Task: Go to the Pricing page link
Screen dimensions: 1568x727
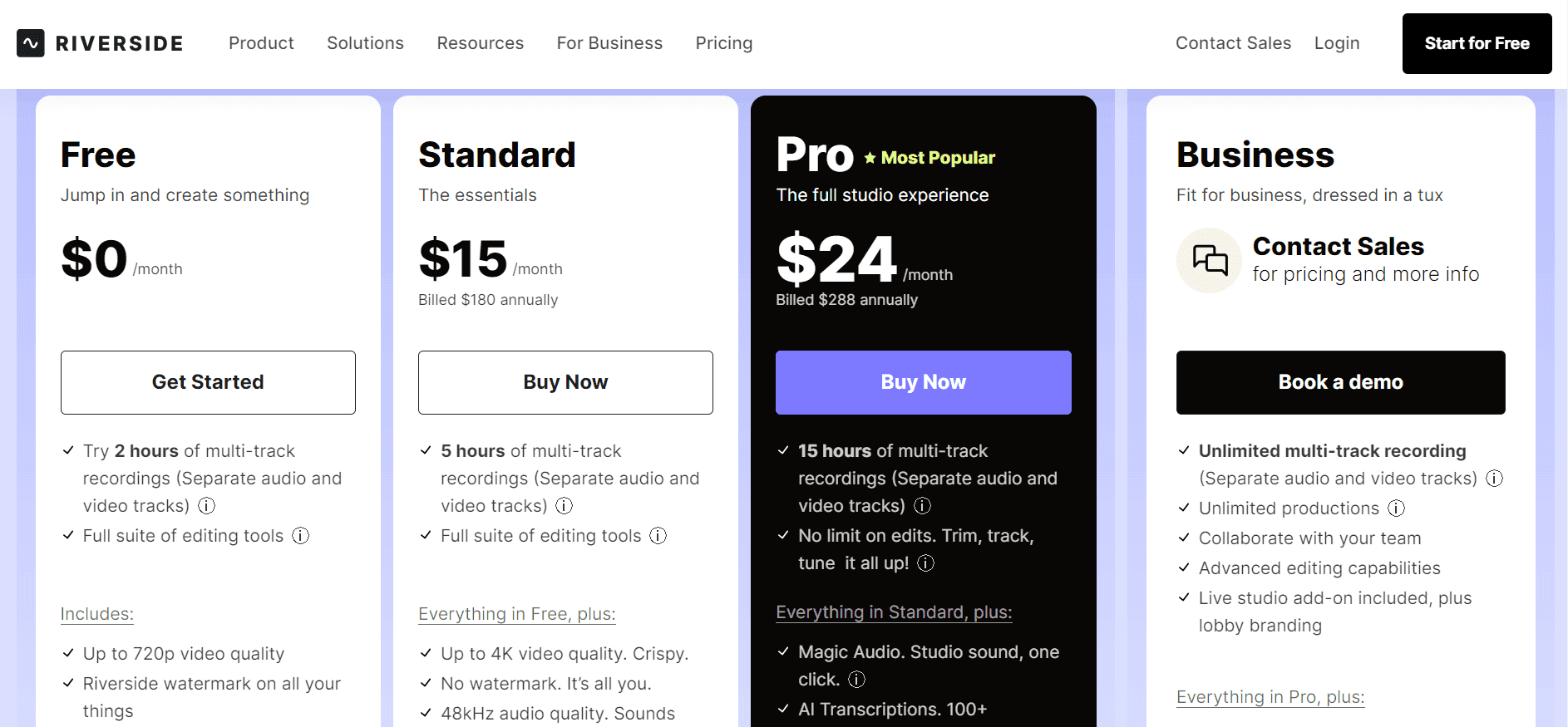Action: (724, 43)
